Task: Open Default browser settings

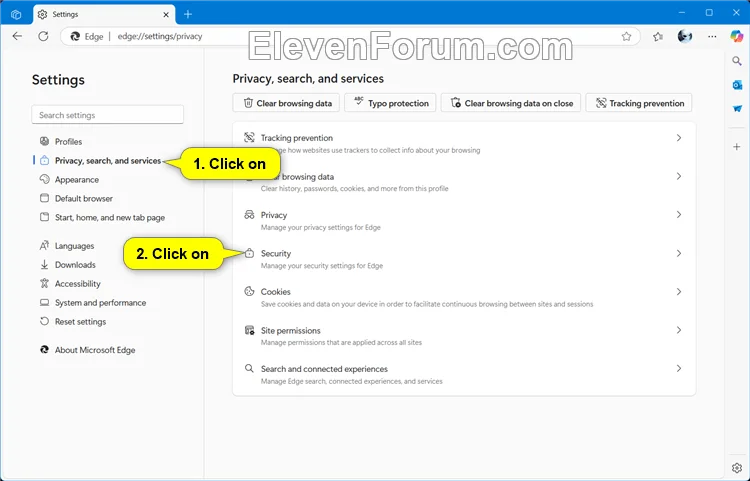Action: point(84,198)
